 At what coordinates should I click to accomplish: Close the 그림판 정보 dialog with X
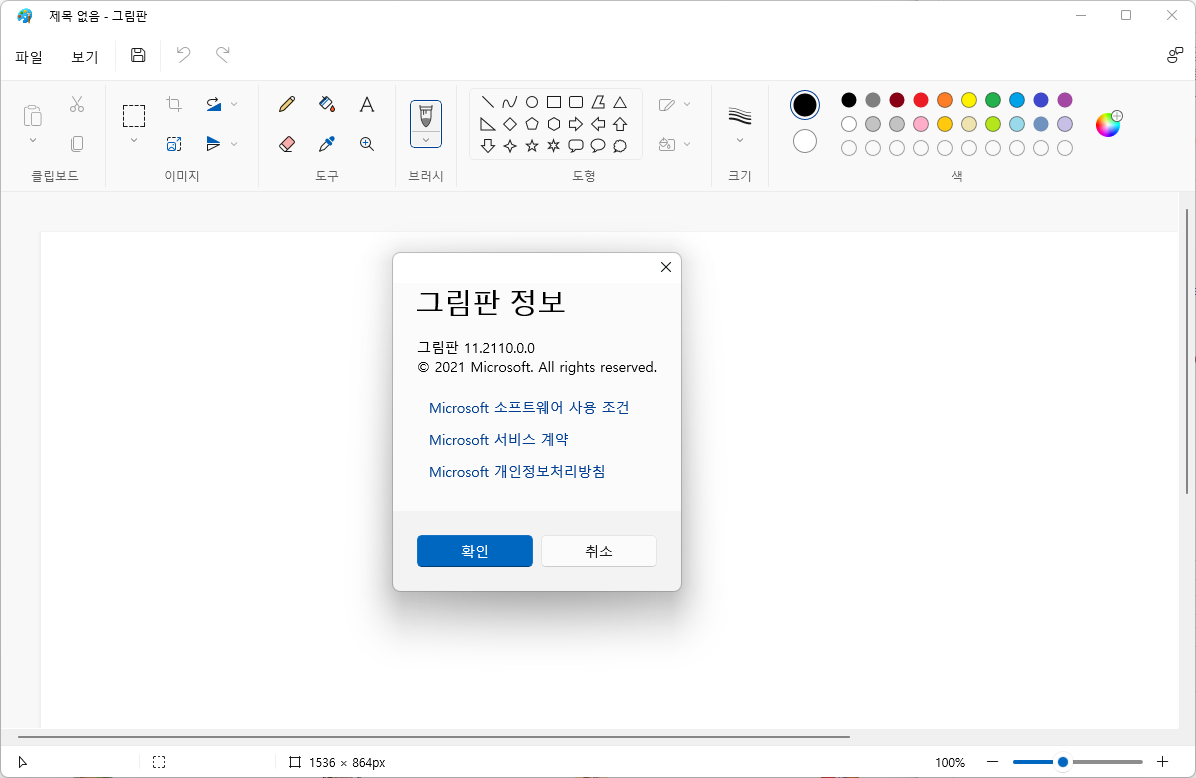(x=666, y=267)
